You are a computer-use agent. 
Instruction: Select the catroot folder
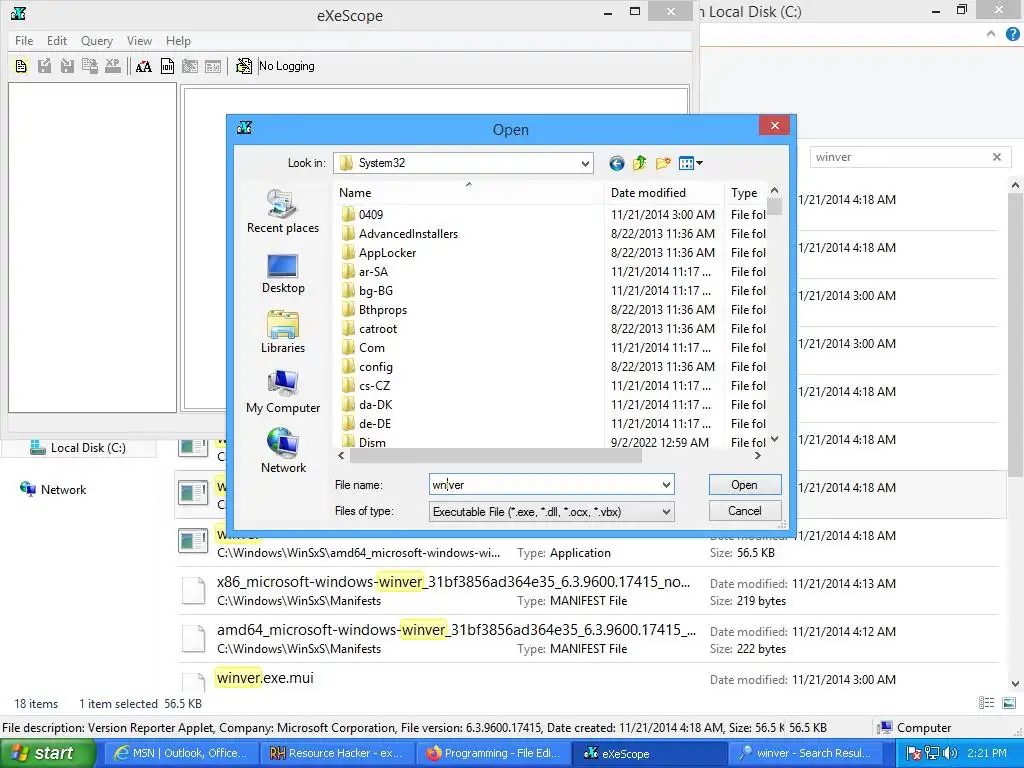(377, 328)
